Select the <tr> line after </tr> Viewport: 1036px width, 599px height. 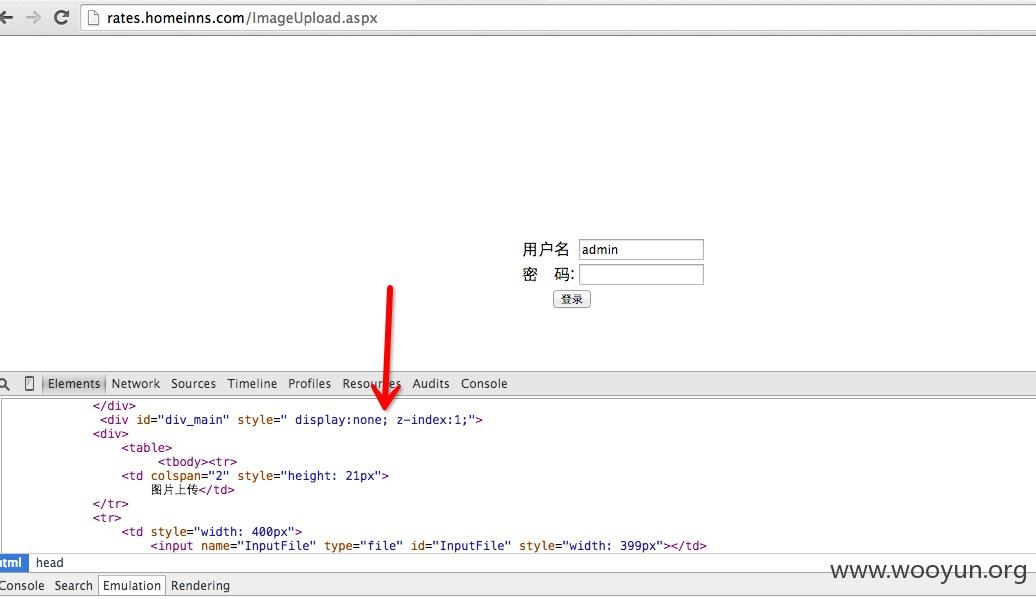click(107, 518)
